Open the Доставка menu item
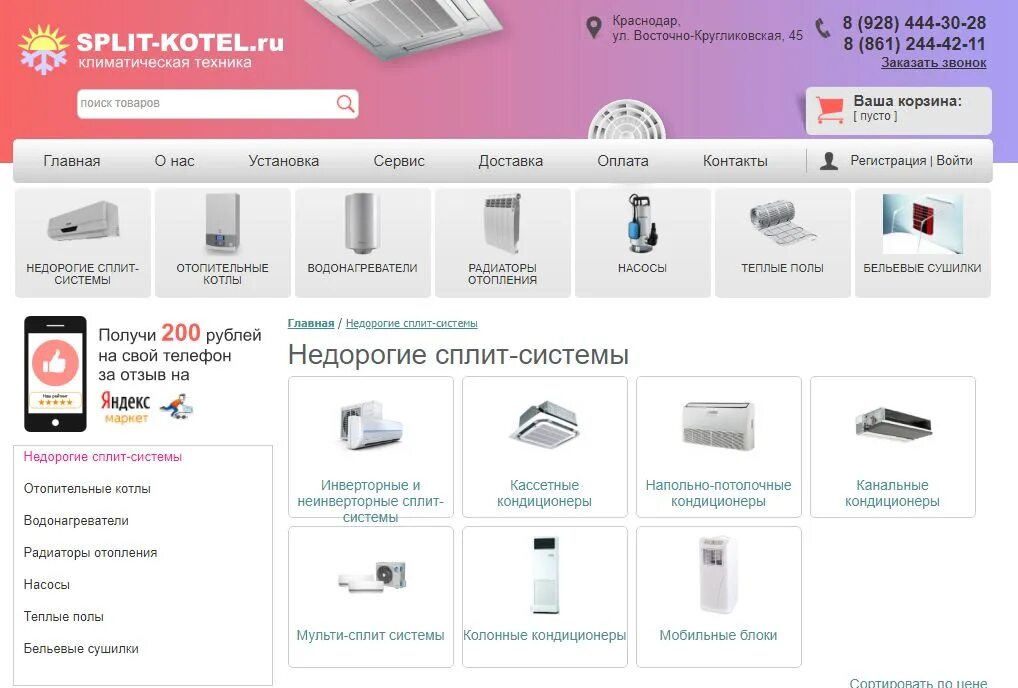This screenshot has height=688, width=1018. click(510, 161)
